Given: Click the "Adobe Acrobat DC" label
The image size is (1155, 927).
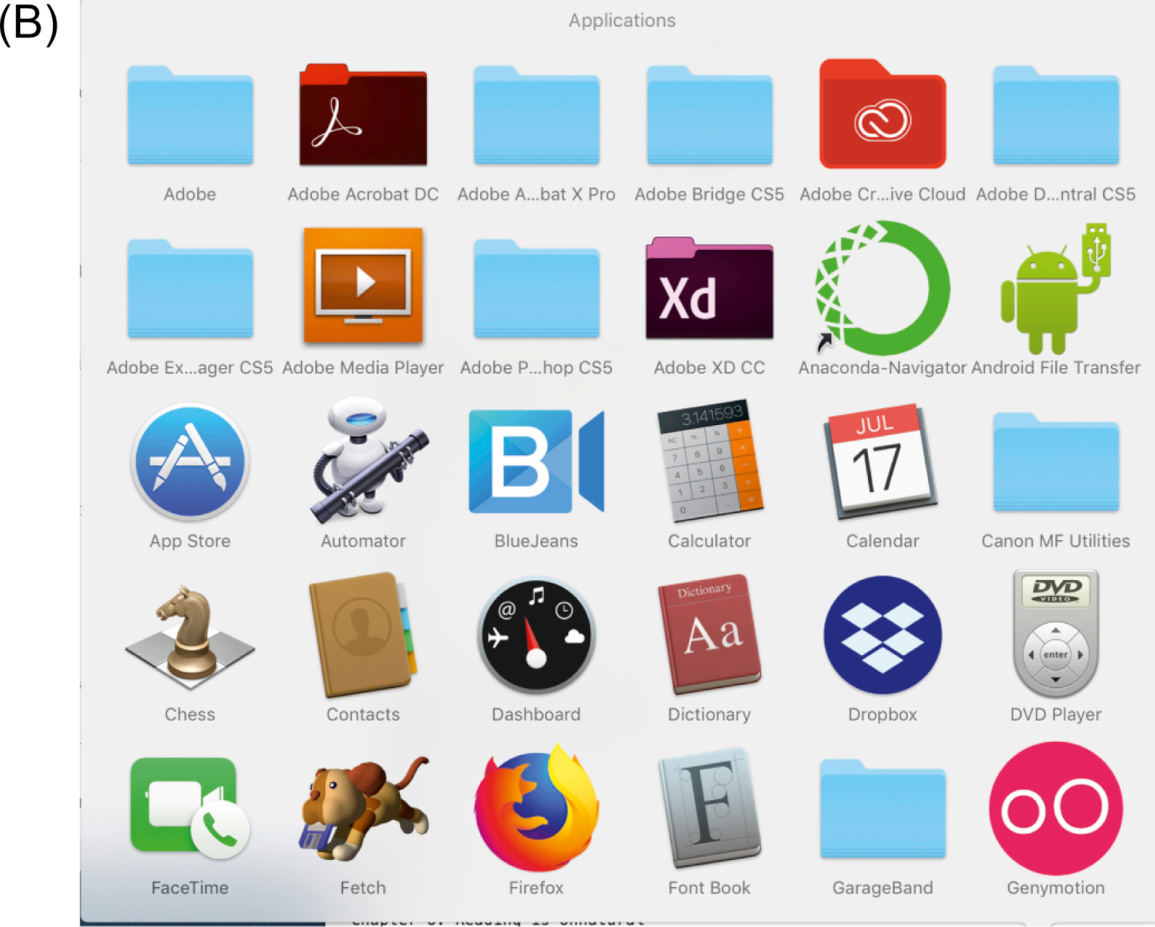Looking at the screenshot, I should coord(363,195).
